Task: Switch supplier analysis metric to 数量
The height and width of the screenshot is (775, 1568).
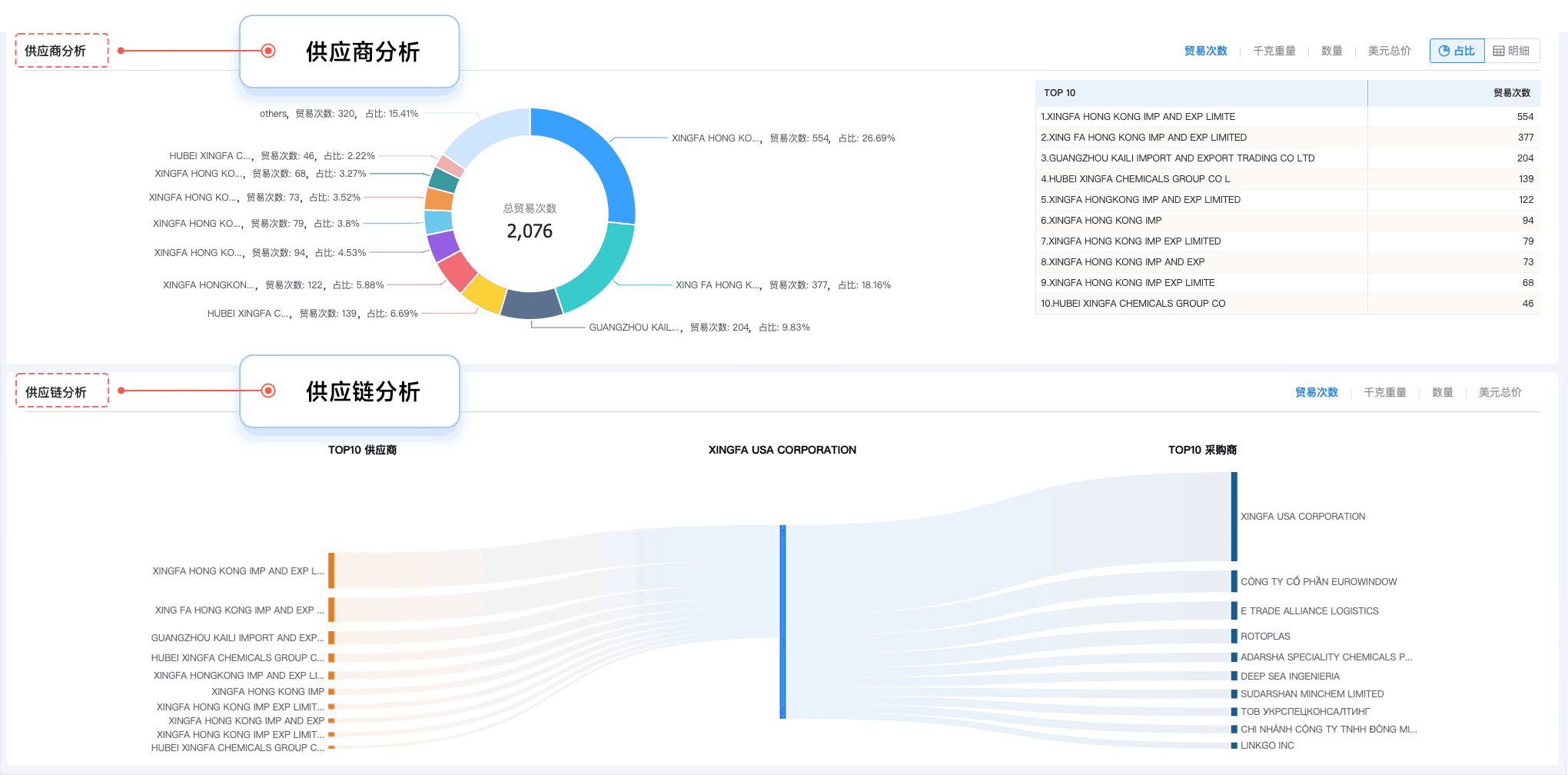Action: [x=1331, y=51]
